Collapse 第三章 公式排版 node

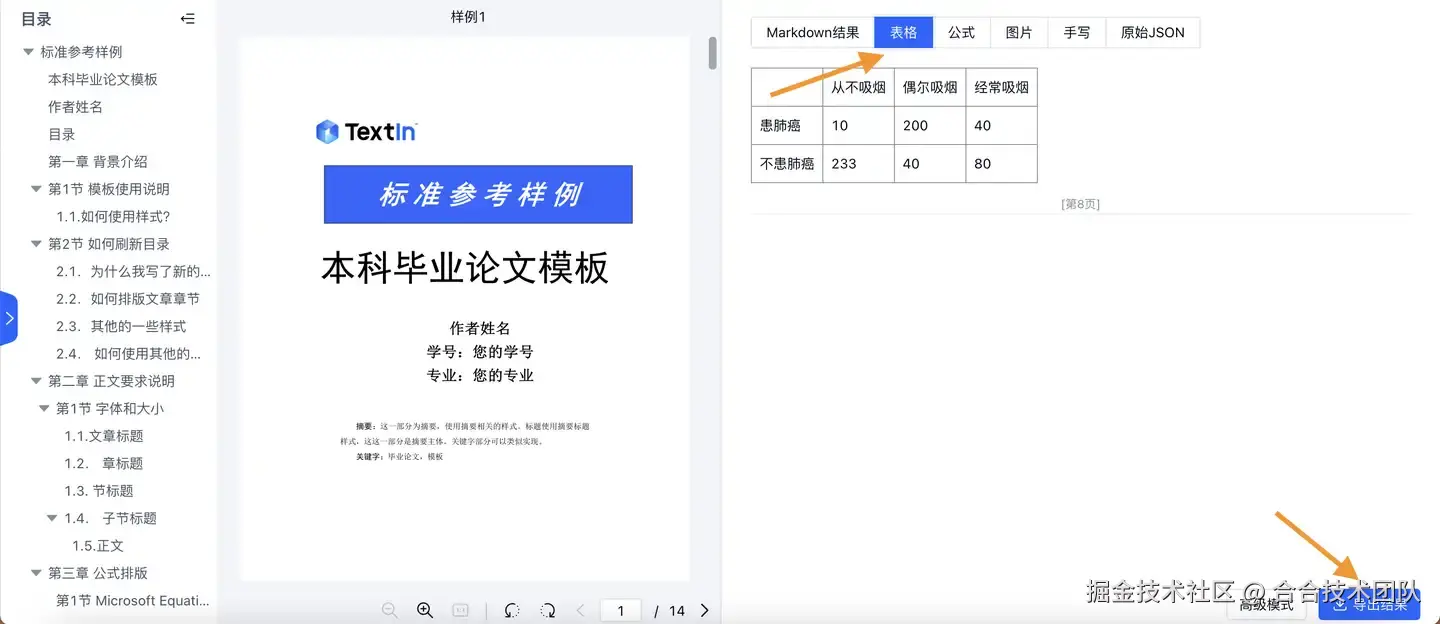point(37,573)
